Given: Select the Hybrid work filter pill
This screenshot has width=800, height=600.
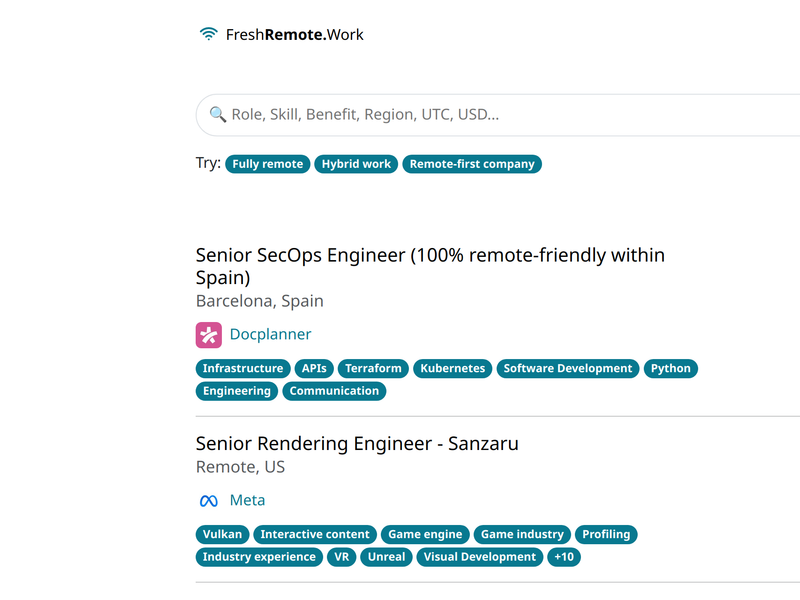Looking at the screenshot, I should click(x=355, y=163).
